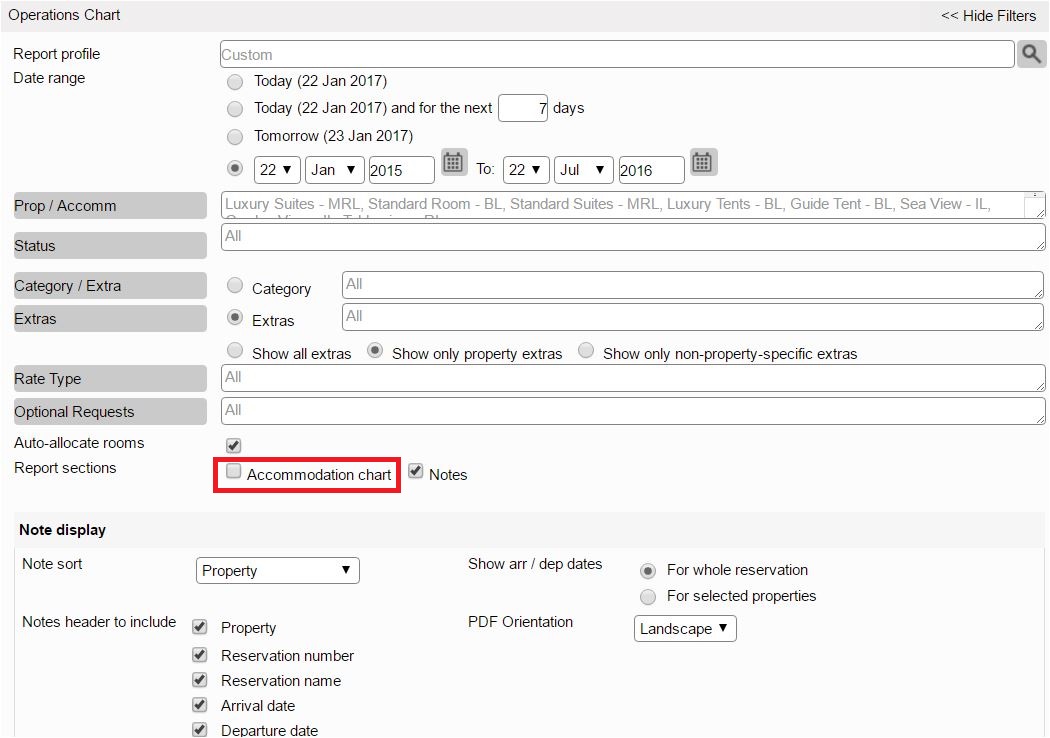This screenshot has width=1050, height=738.
Task: Select For whole reservation radio option
Action: [x=648, y=571]
